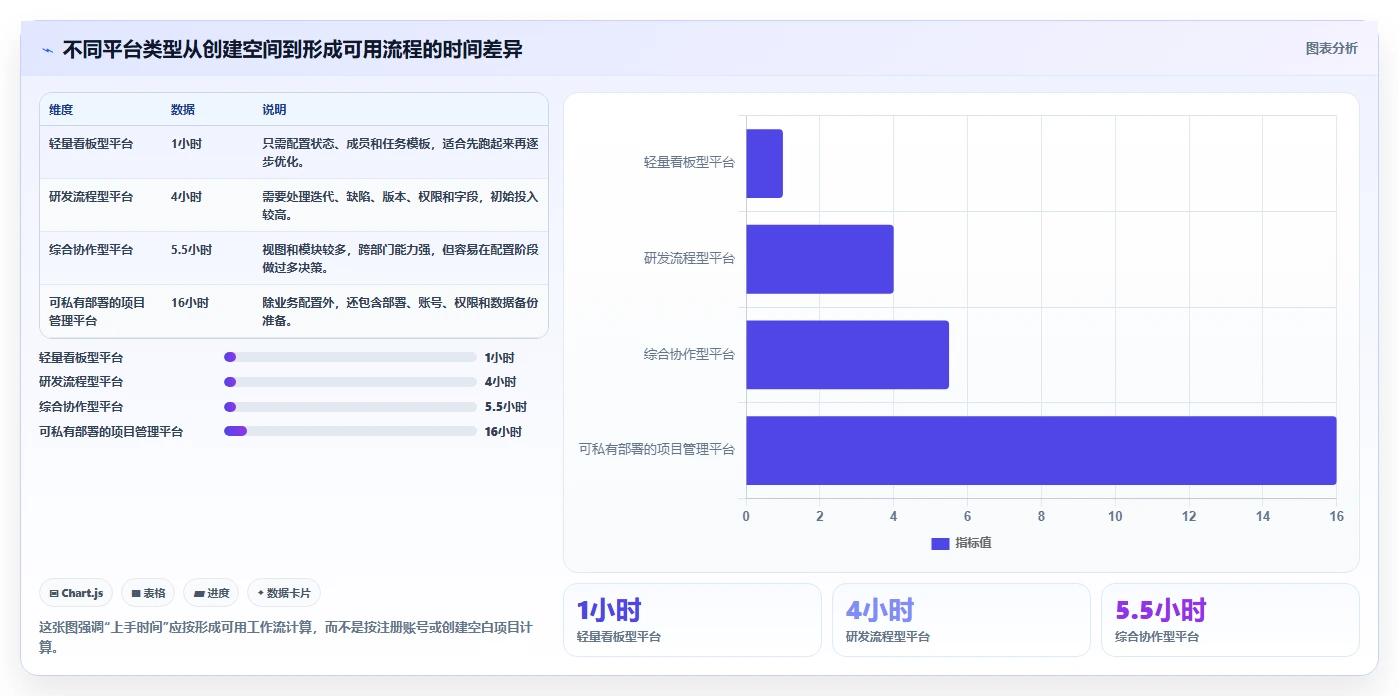Click the icon before the page title
This screenshot has width=1399, height=696.
(x=47, y=50)
